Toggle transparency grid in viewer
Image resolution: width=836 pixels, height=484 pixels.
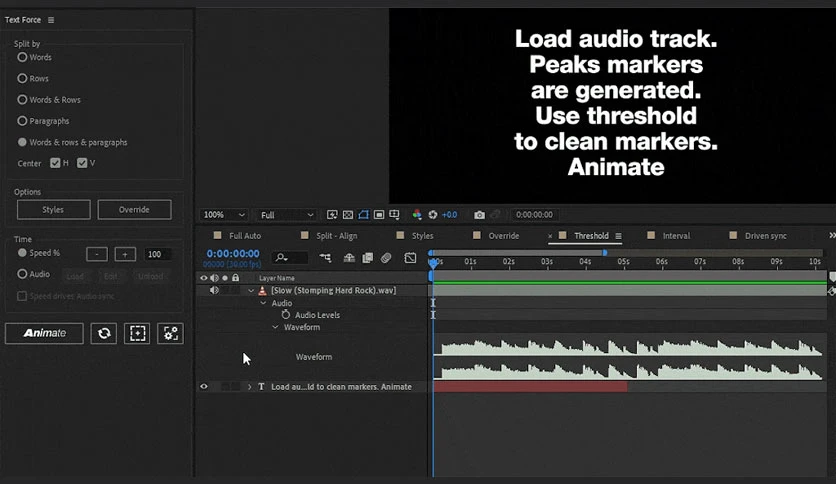[348, 215]
